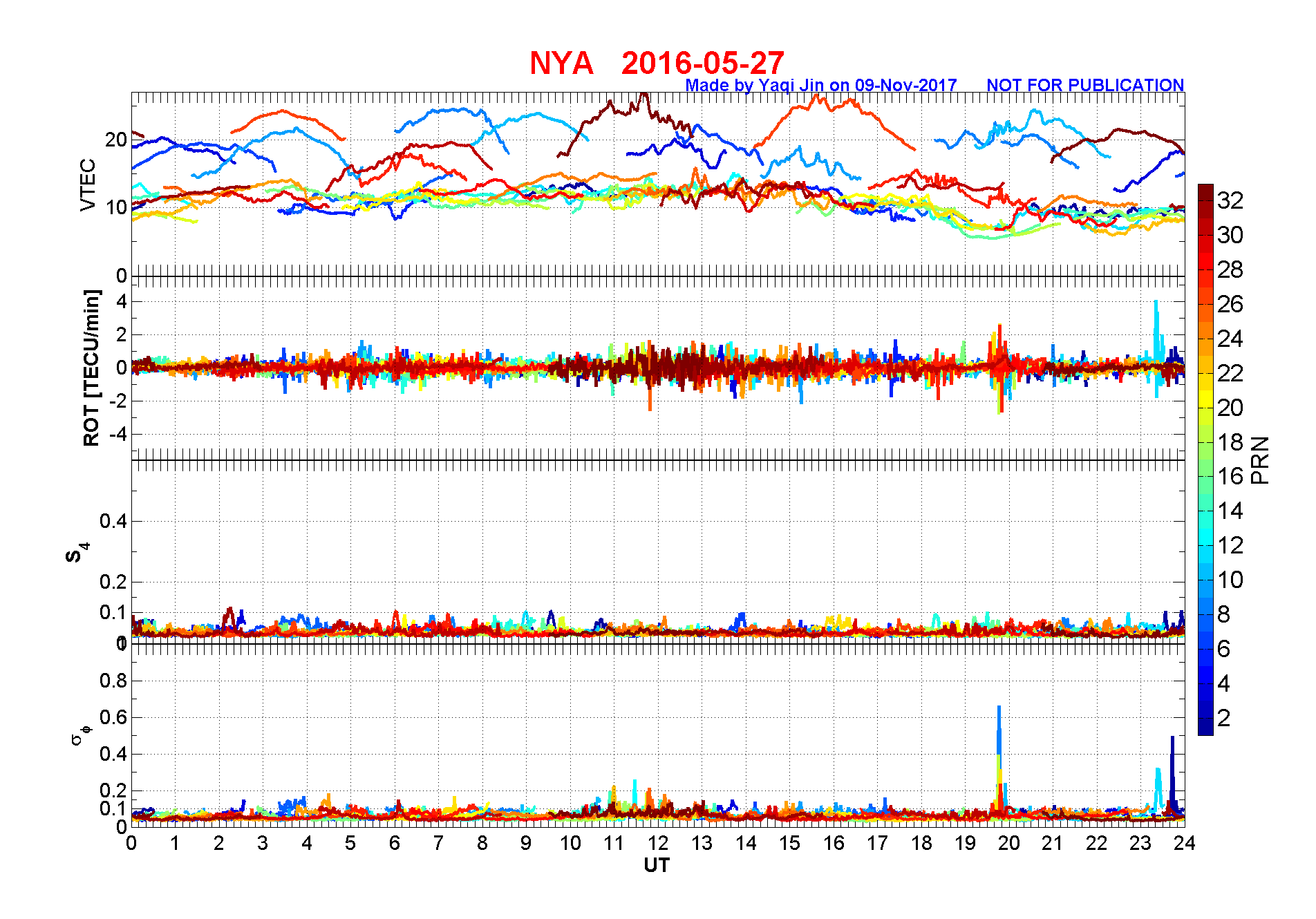Image resolution: width=1316 pixels, height=919 pixels.
Task: Click the 'Made by Yaqi Jin on 09-Nov-2017' credit
Action: click(x=821, y=85)
